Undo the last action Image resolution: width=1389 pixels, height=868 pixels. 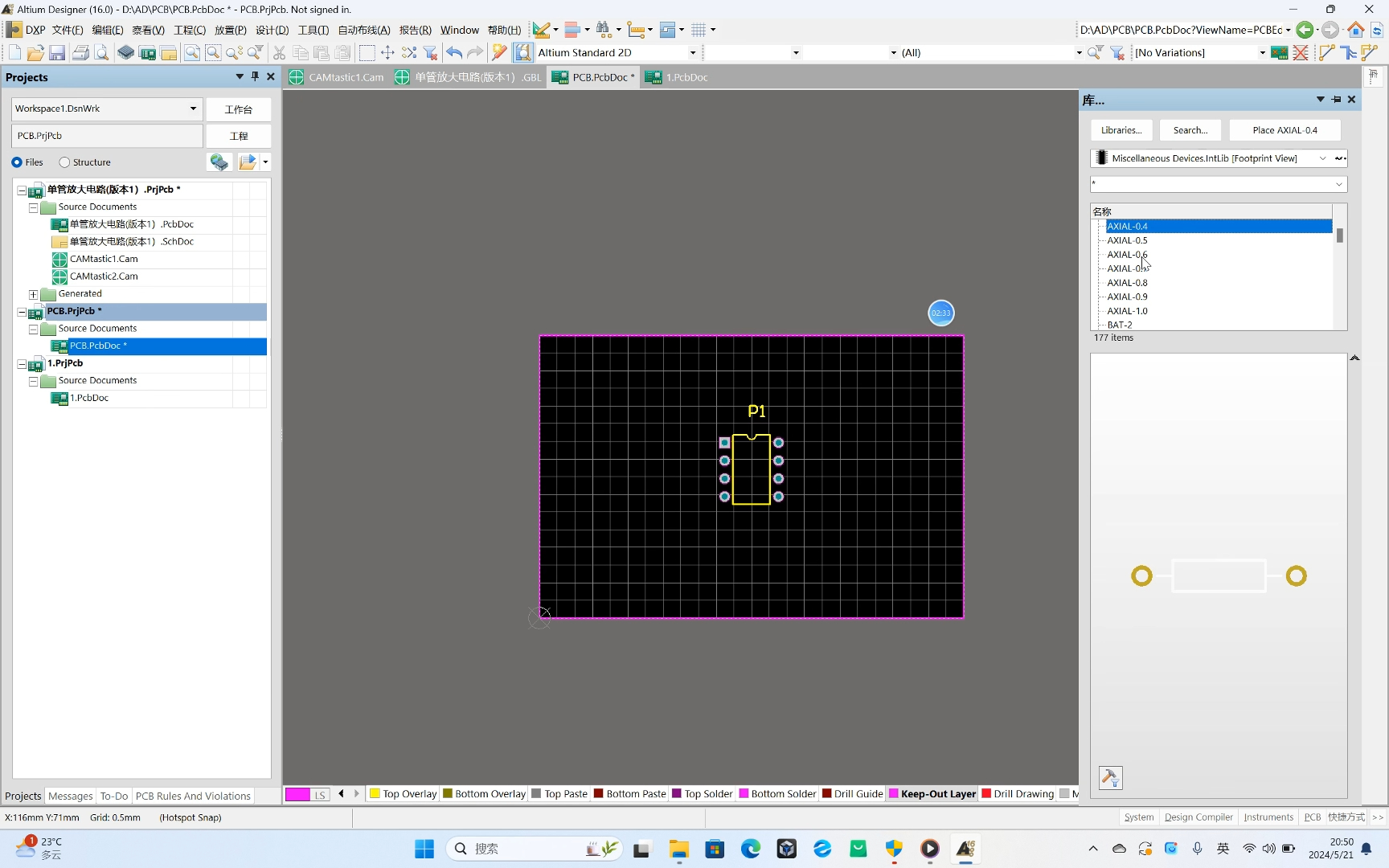[453, 52]
